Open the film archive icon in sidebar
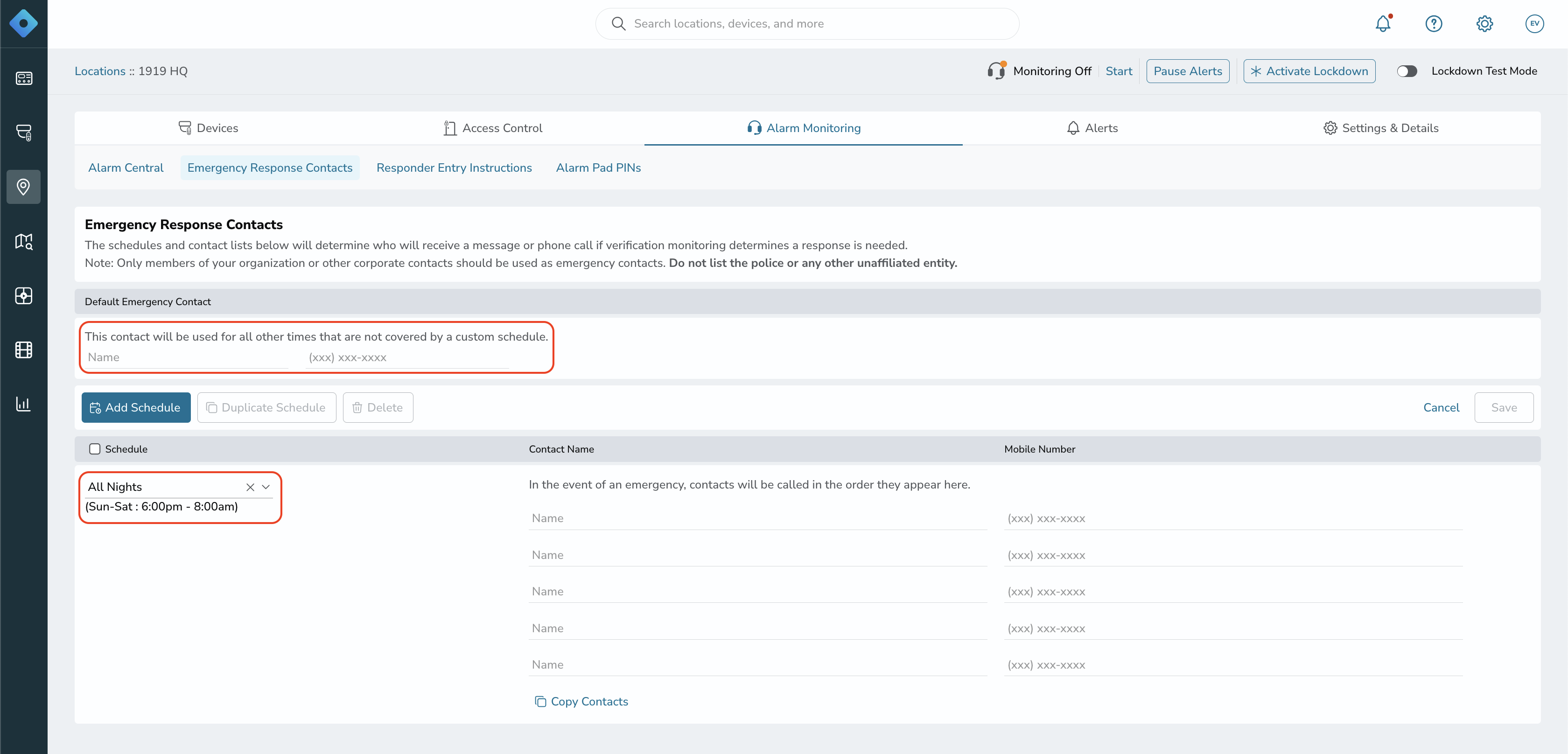 coord(24,350)
